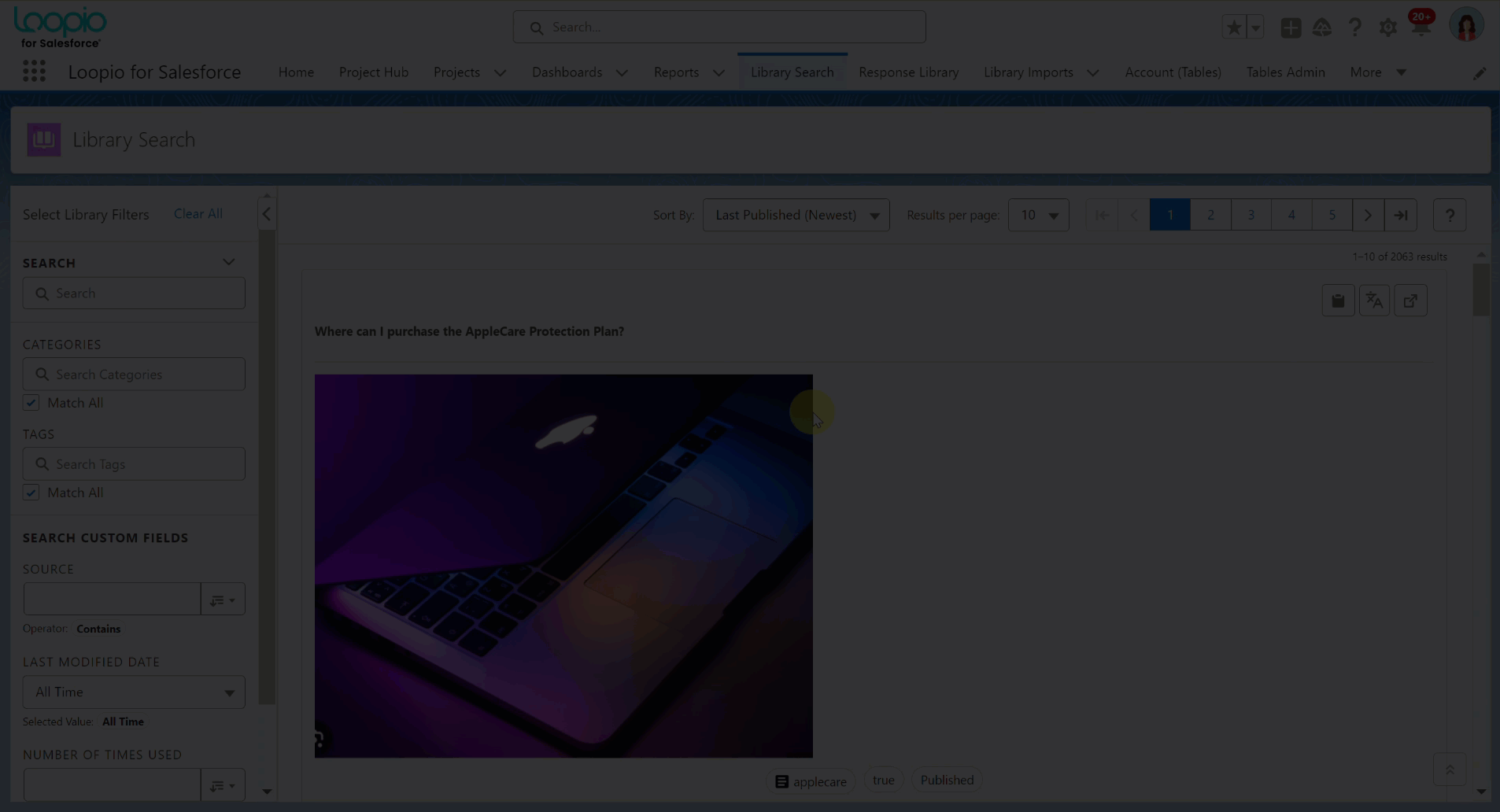Click the Published status pill
This screenshot has width=1500, height=812.
tap(947, 780)
